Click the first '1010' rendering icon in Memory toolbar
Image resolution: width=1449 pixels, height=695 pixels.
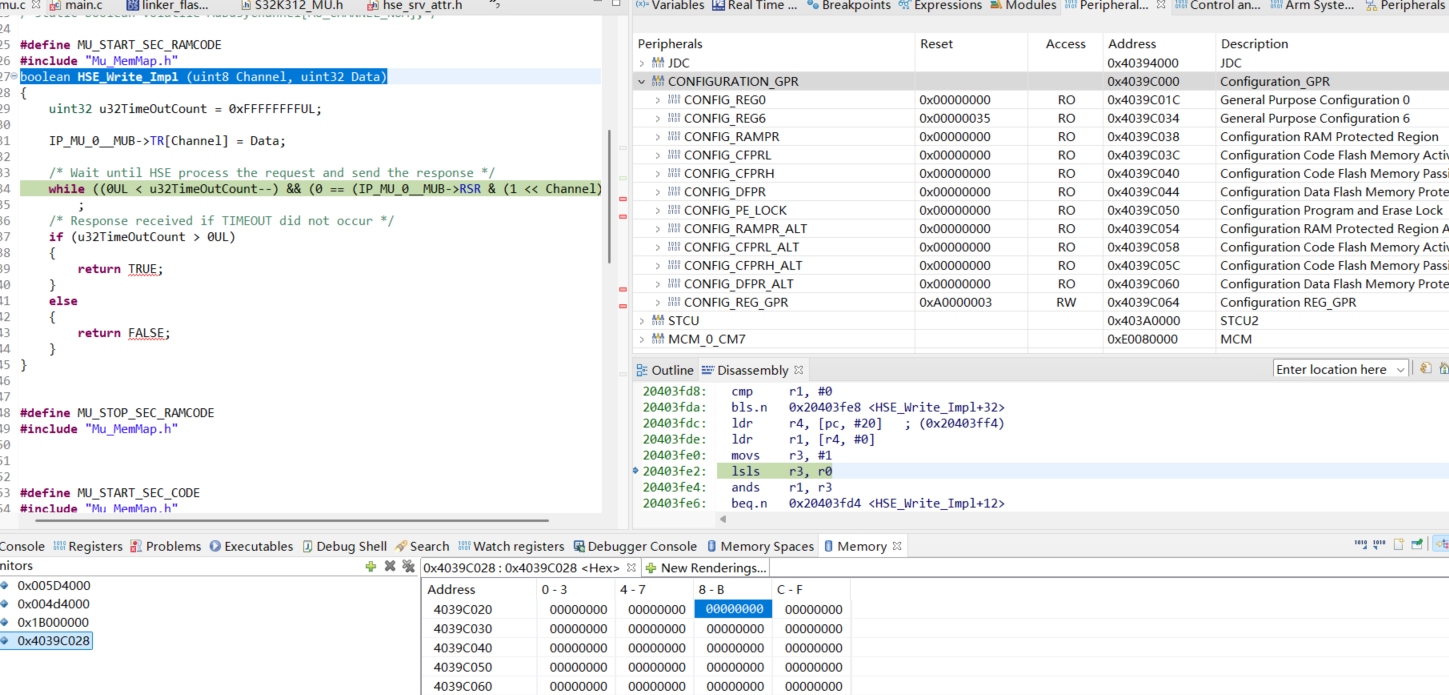[1359, 543]
